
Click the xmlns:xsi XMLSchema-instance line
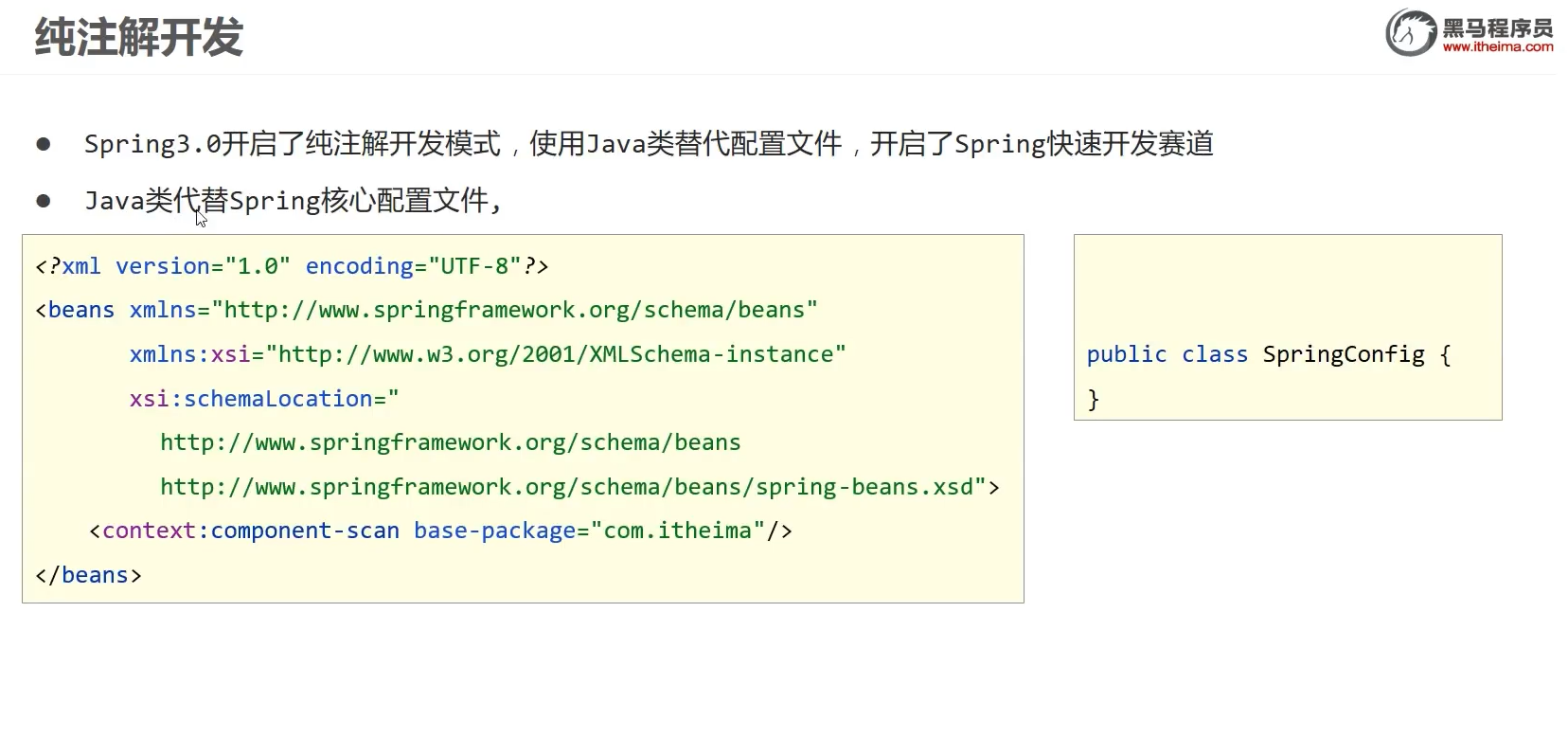point(487,354)
